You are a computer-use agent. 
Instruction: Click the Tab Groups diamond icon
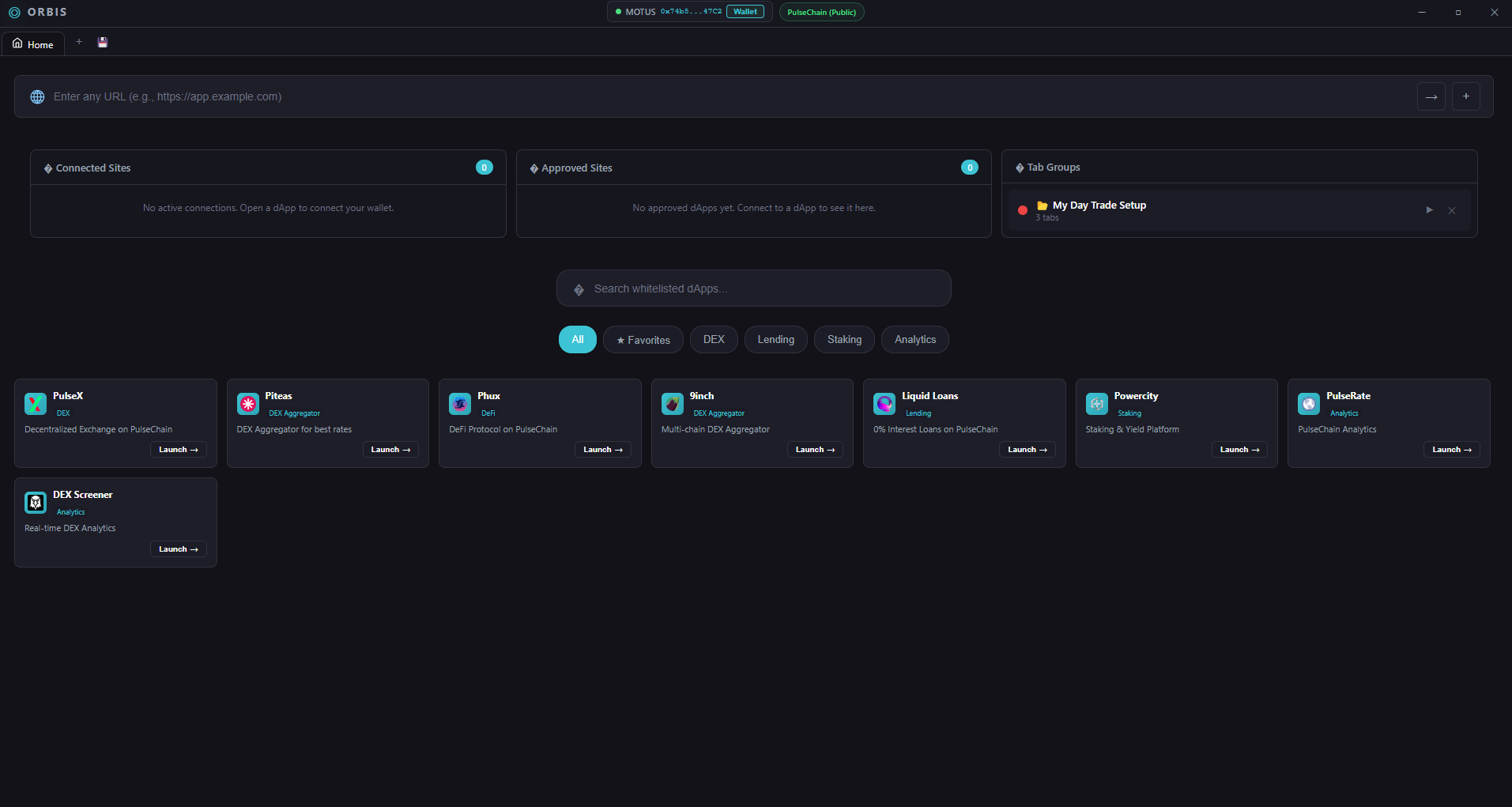coord(1020,168)
